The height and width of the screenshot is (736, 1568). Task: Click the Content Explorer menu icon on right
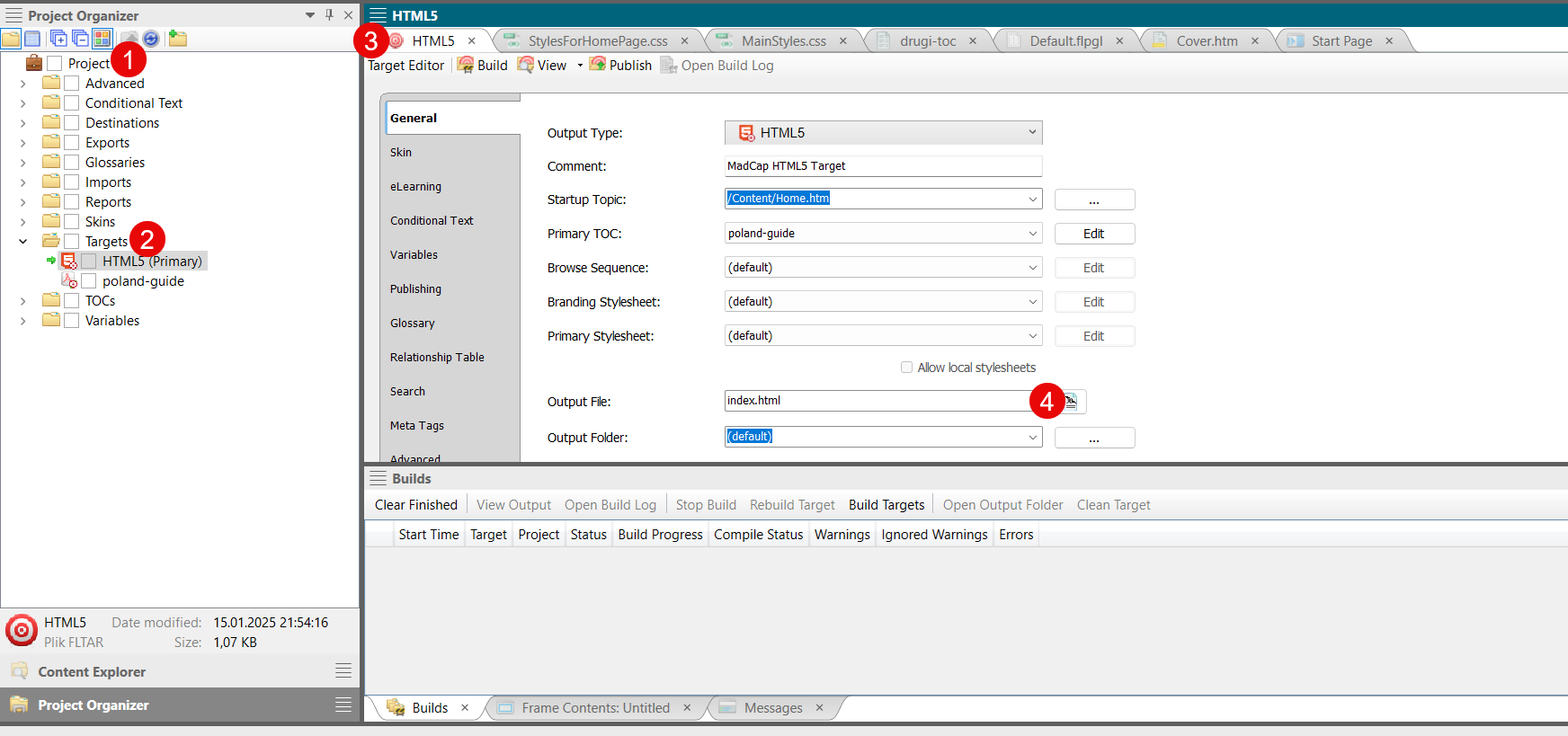[343, 670]
